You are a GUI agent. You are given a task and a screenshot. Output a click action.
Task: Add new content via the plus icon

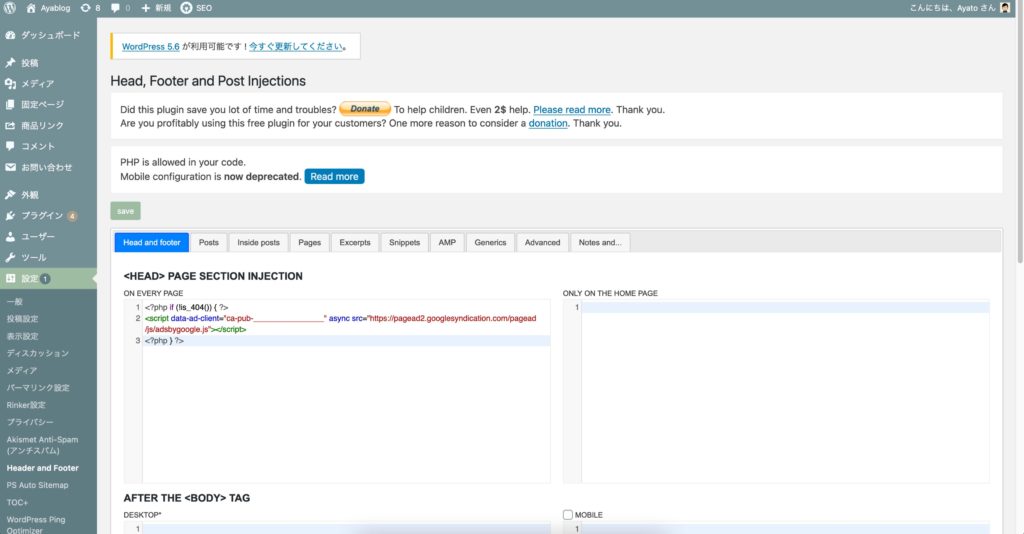tap(146, 8)
